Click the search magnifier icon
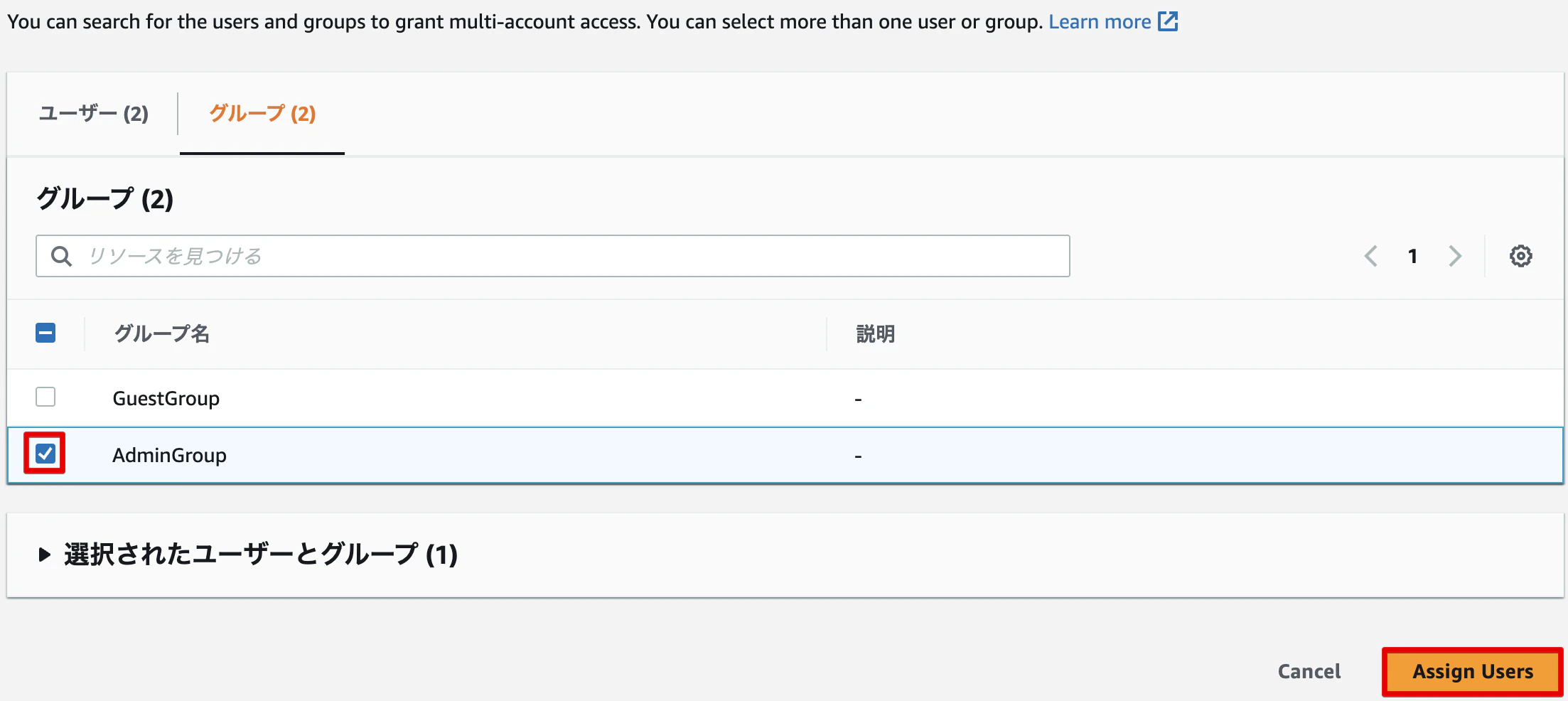Image resolution: width=1568 pixels, height=701 pixels. coord(62,256)
